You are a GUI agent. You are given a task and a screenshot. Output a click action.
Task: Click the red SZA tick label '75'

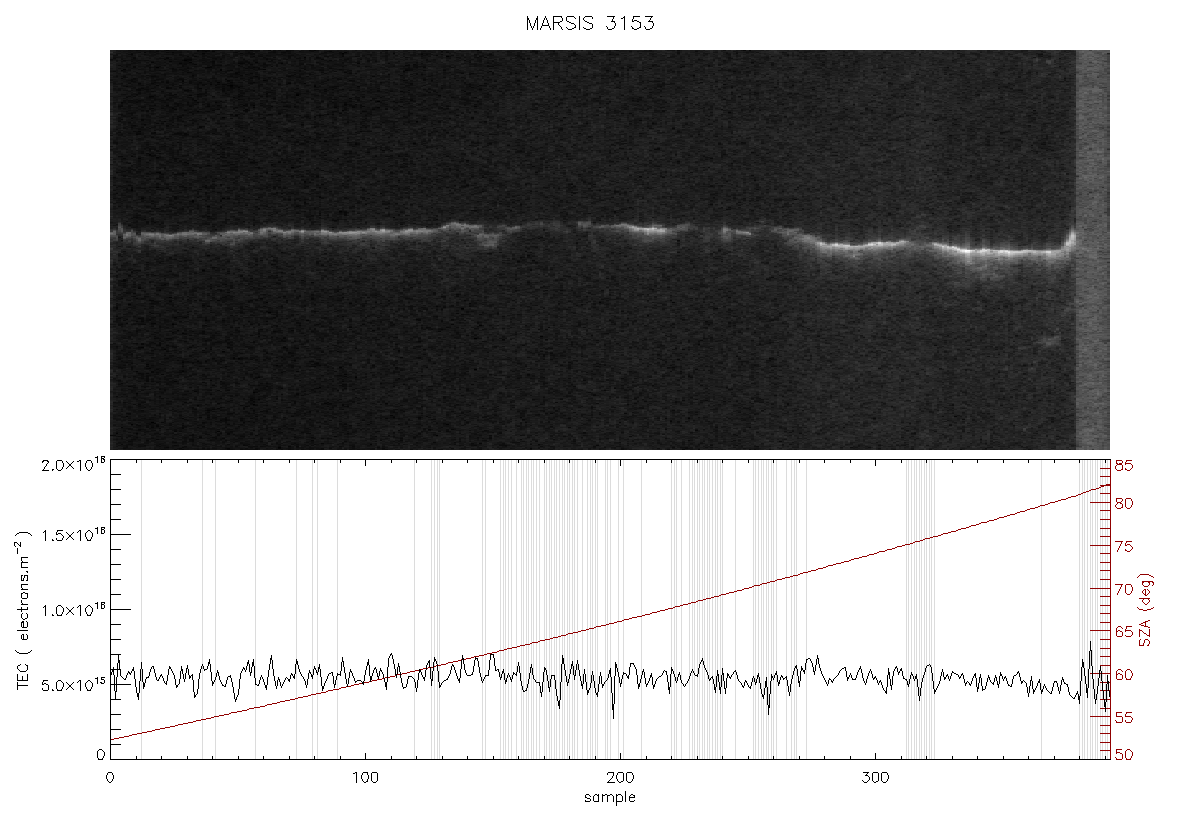[1124, 547]
